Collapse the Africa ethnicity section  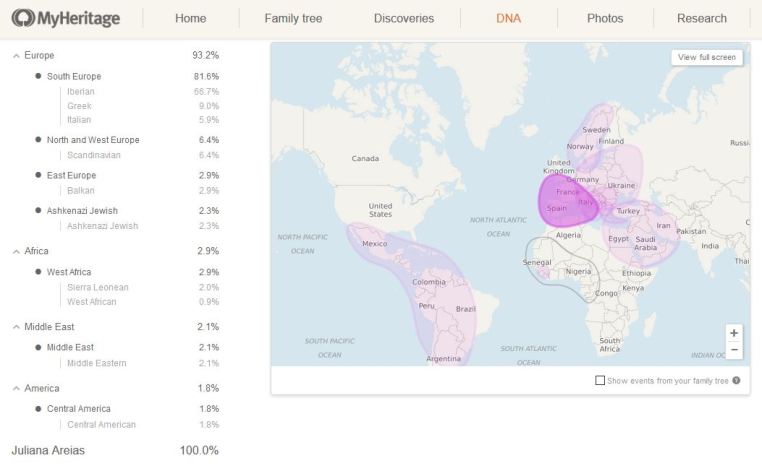[x=16, y=251]
